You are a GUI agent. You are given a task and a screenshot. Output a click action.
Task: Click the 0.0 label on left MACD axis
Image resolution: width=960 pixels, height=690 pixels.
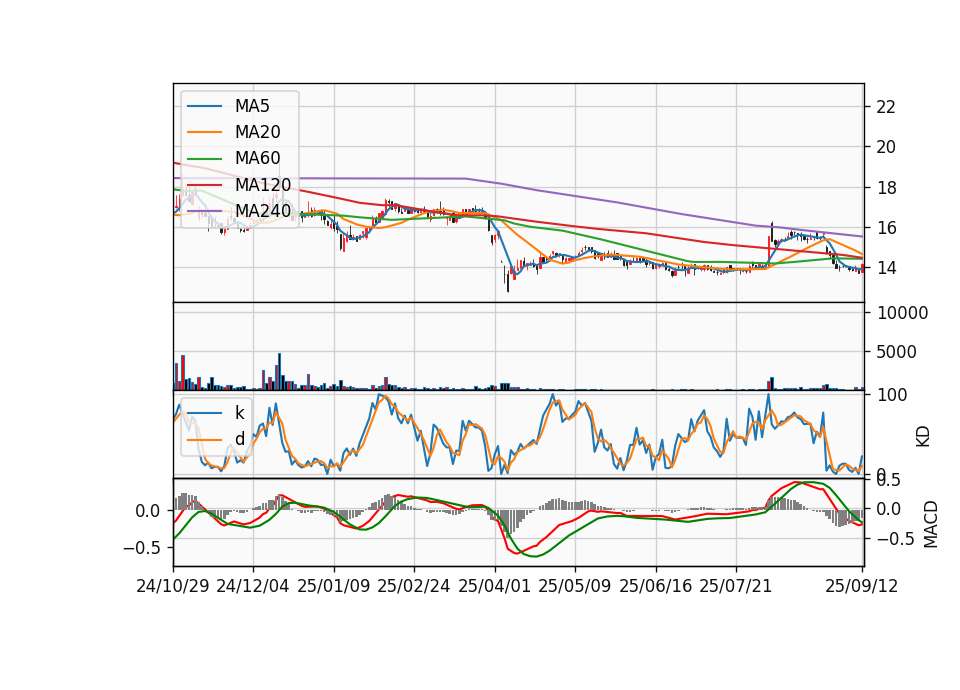(x=148, y=511)
